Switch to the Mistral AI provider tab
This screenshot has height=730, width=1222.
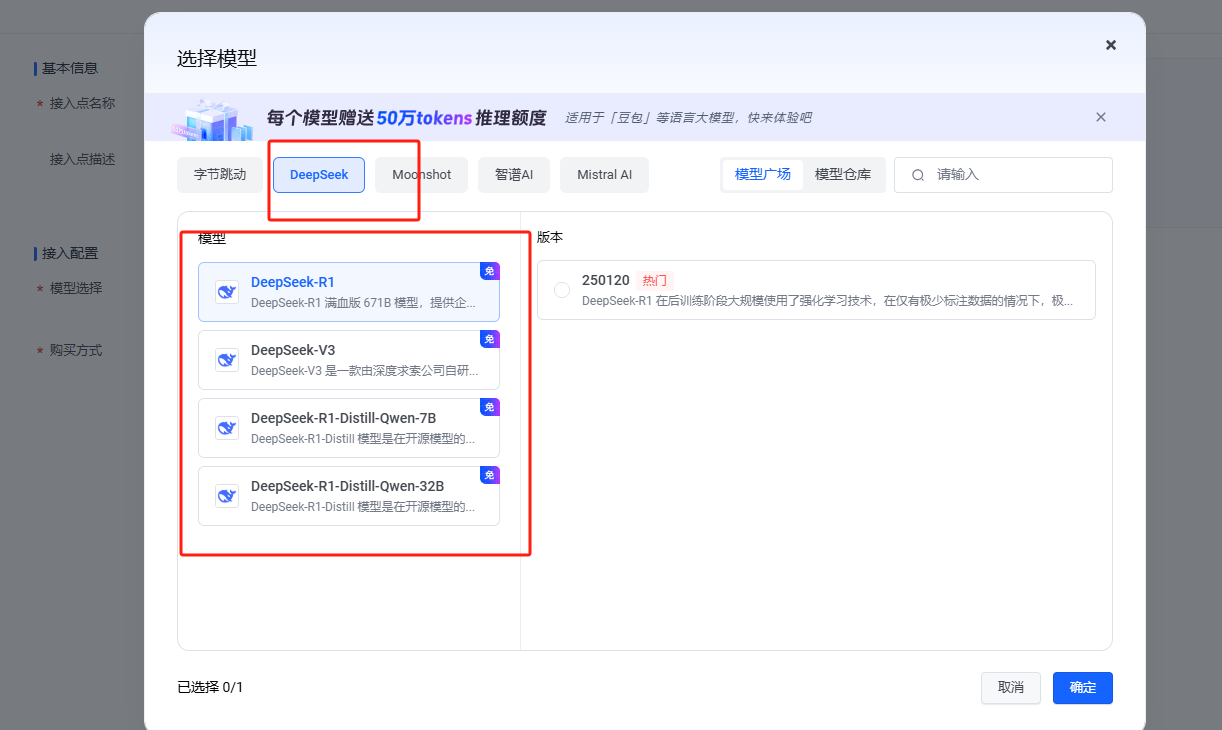coord(605,175)
